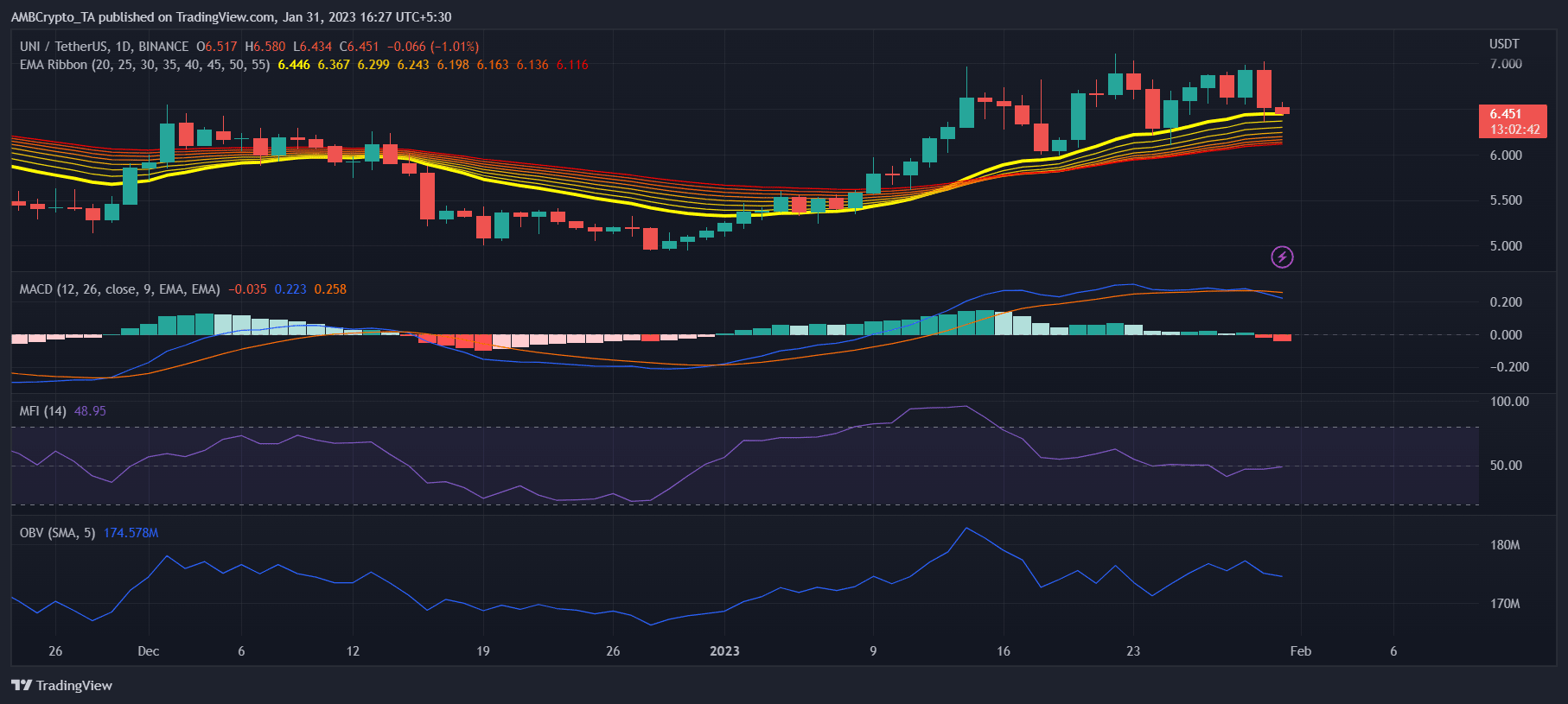This screenshot has height=704, width=1568.
Task: Click the Feb date axis label
Action: click(1301, 651)
